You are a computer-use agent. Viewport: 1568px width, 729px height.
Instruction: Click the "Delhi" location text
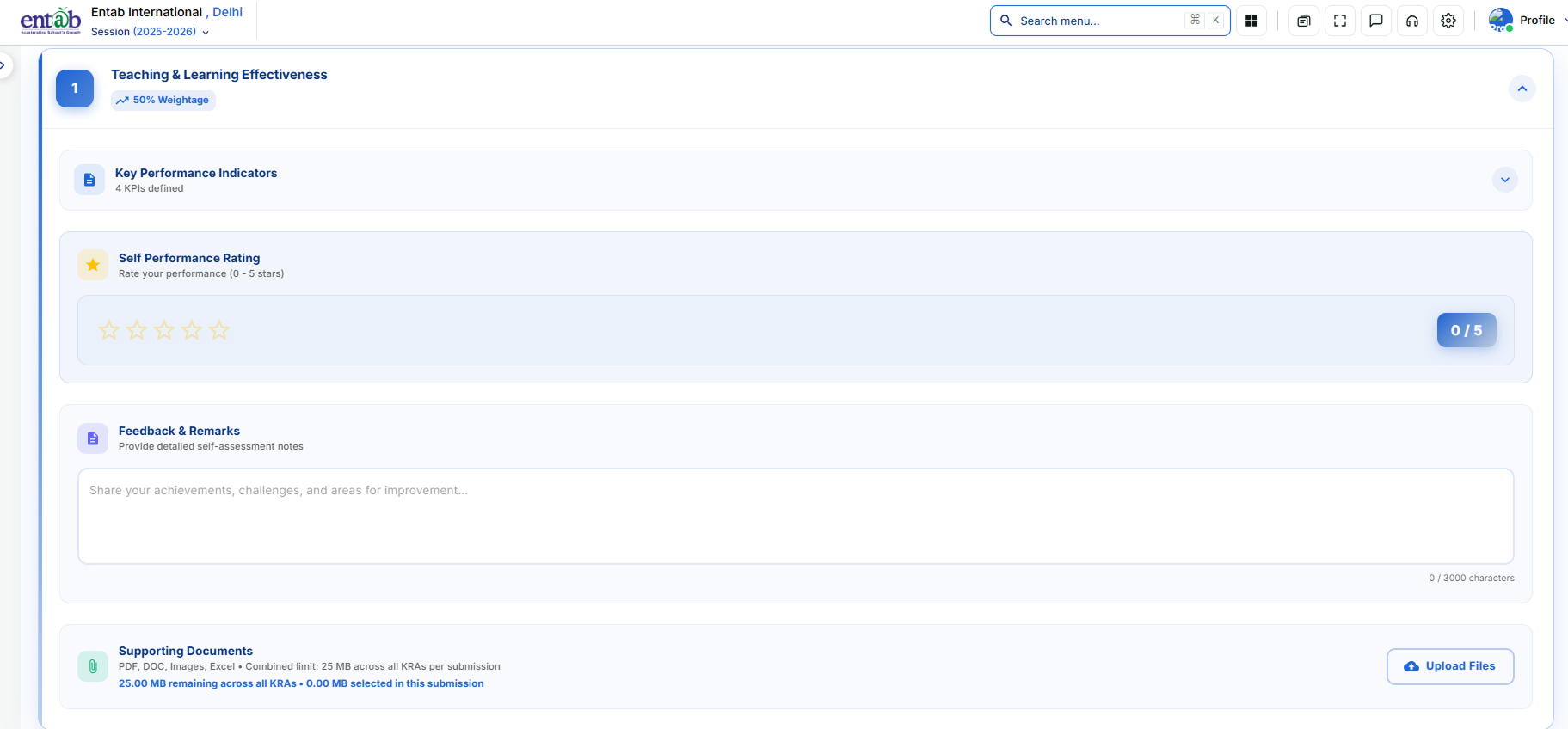point(228,12)
